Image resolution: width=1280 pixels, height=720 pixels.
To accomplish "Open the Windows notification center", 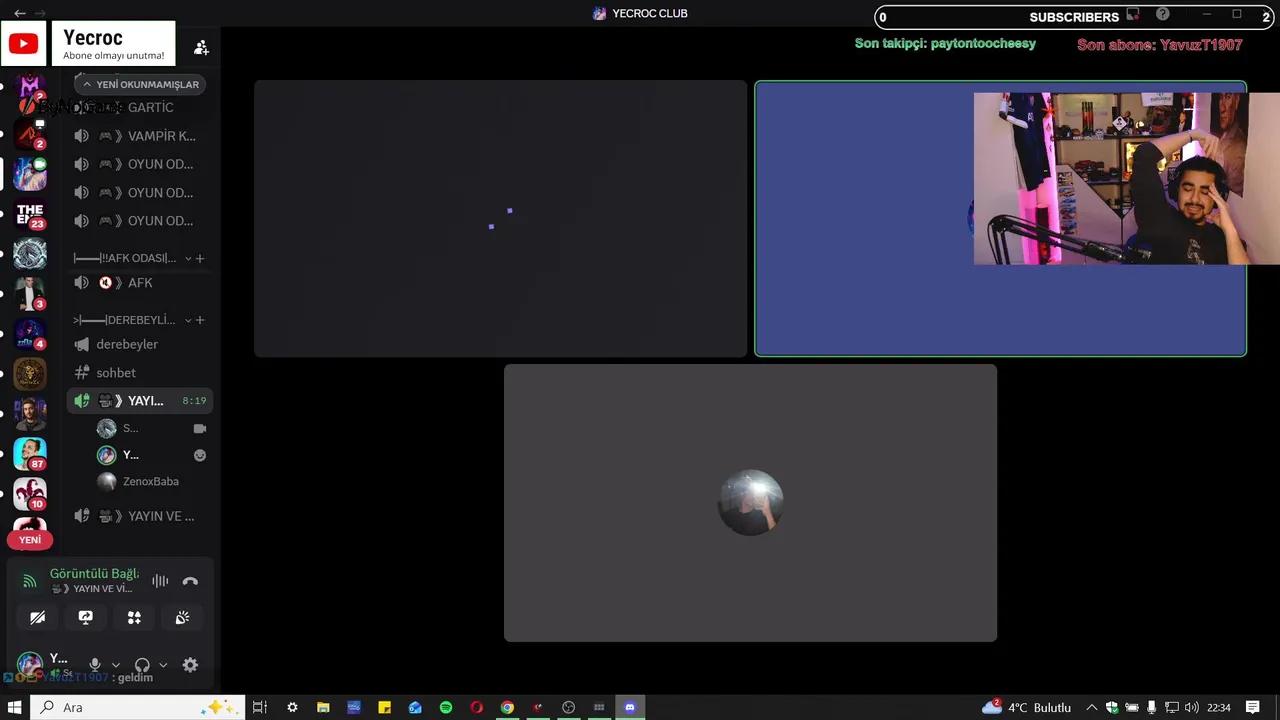I will point(1253,707).
